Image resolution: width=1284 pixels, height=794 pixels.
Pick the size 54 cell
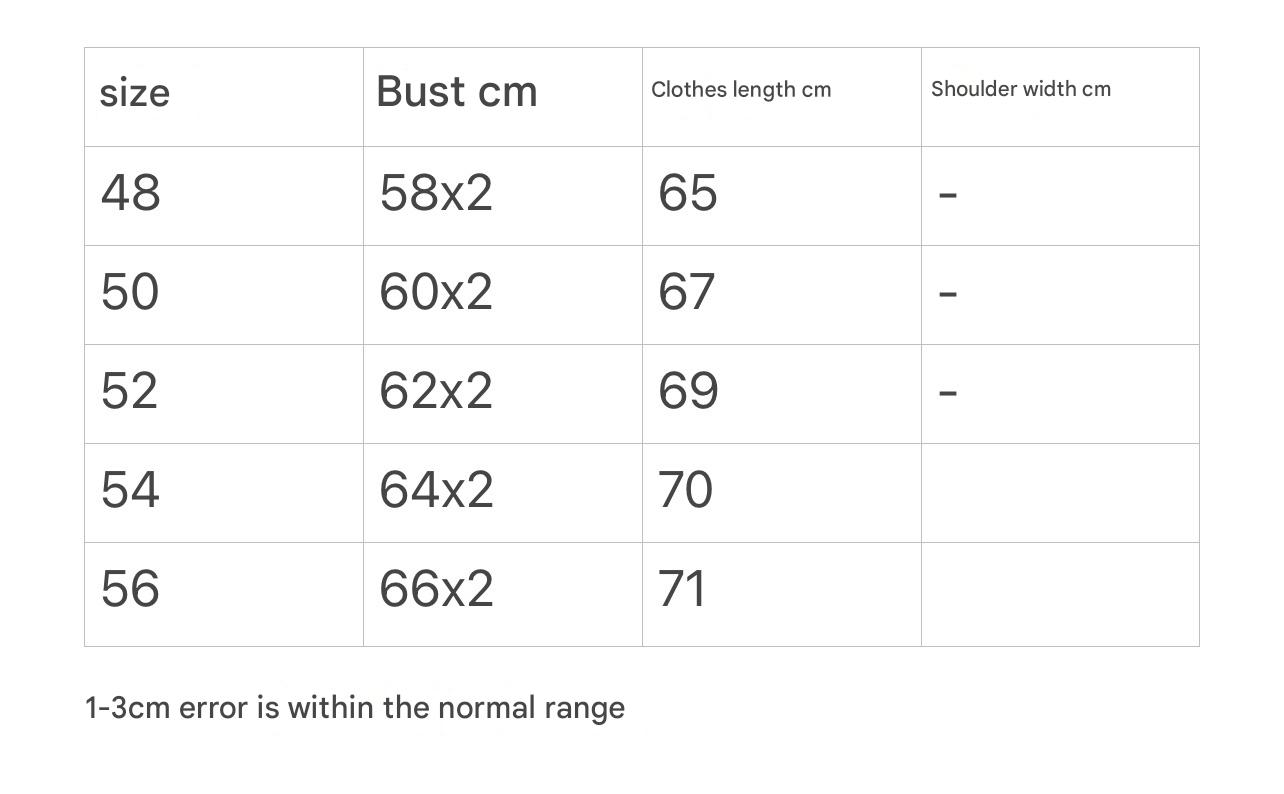point(130,489)
